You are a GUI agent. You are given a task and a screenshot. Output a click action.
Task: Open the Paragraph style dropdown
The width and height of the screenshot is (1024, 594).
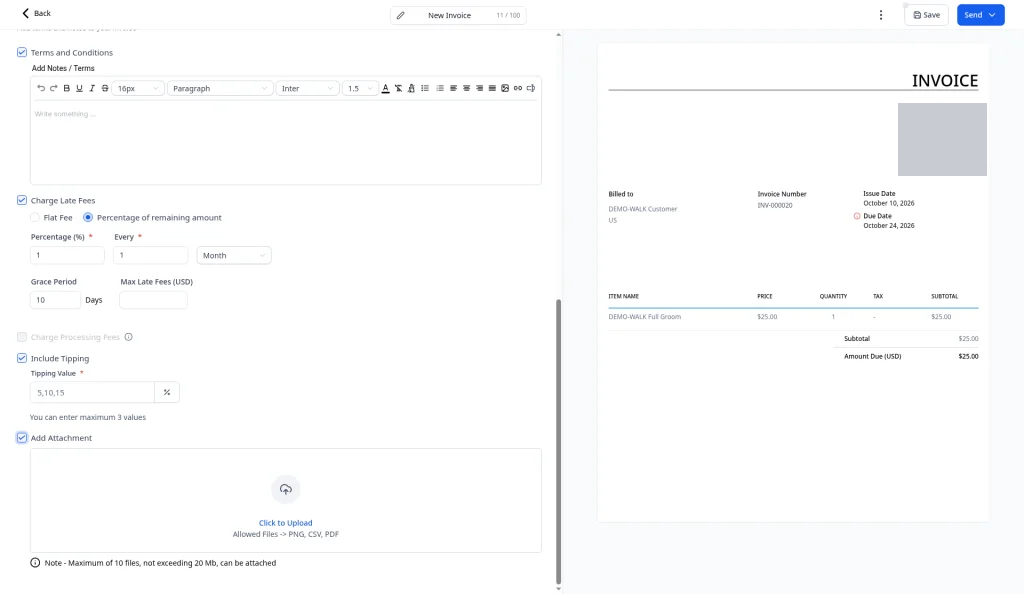coord(220,88)
